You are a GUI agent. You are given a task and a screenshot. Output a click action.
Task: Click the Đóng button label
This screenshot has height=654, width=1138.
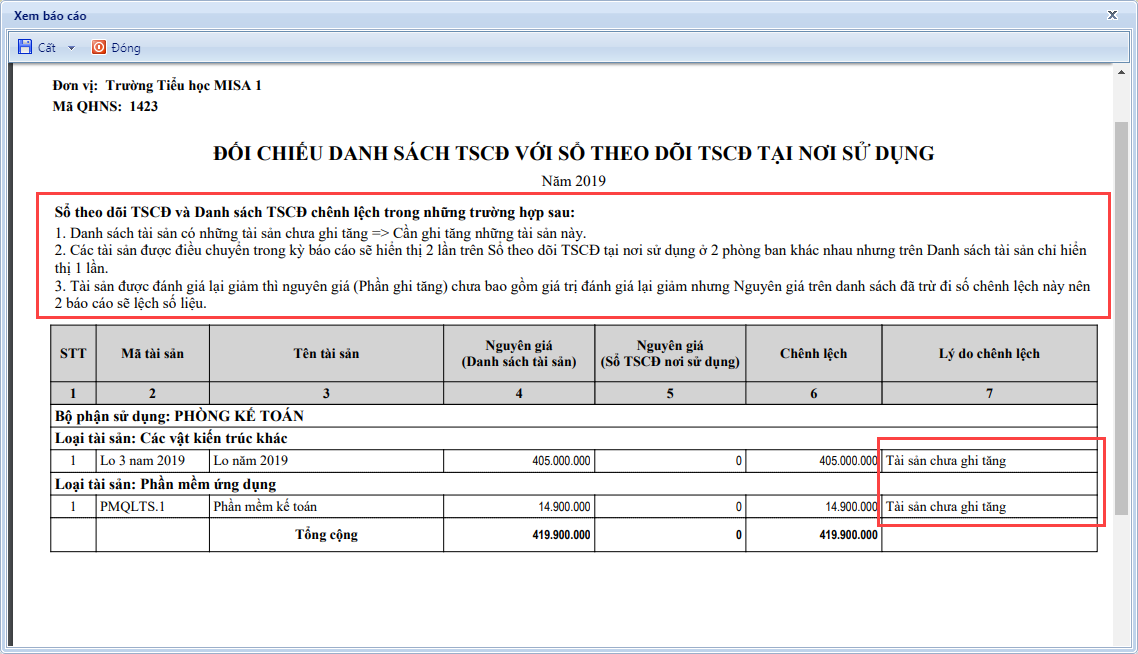[126, 48]
